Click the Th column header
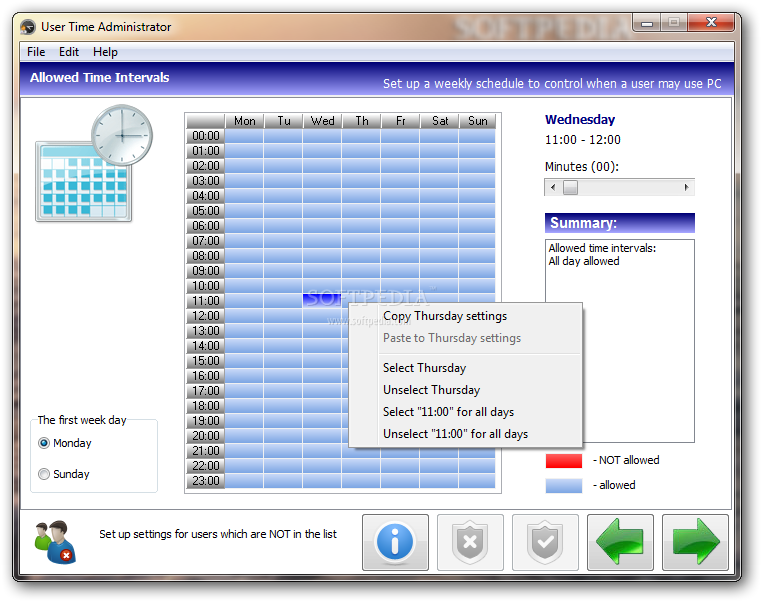This screenshot has height=602, width=762. (x=362, y=120)
